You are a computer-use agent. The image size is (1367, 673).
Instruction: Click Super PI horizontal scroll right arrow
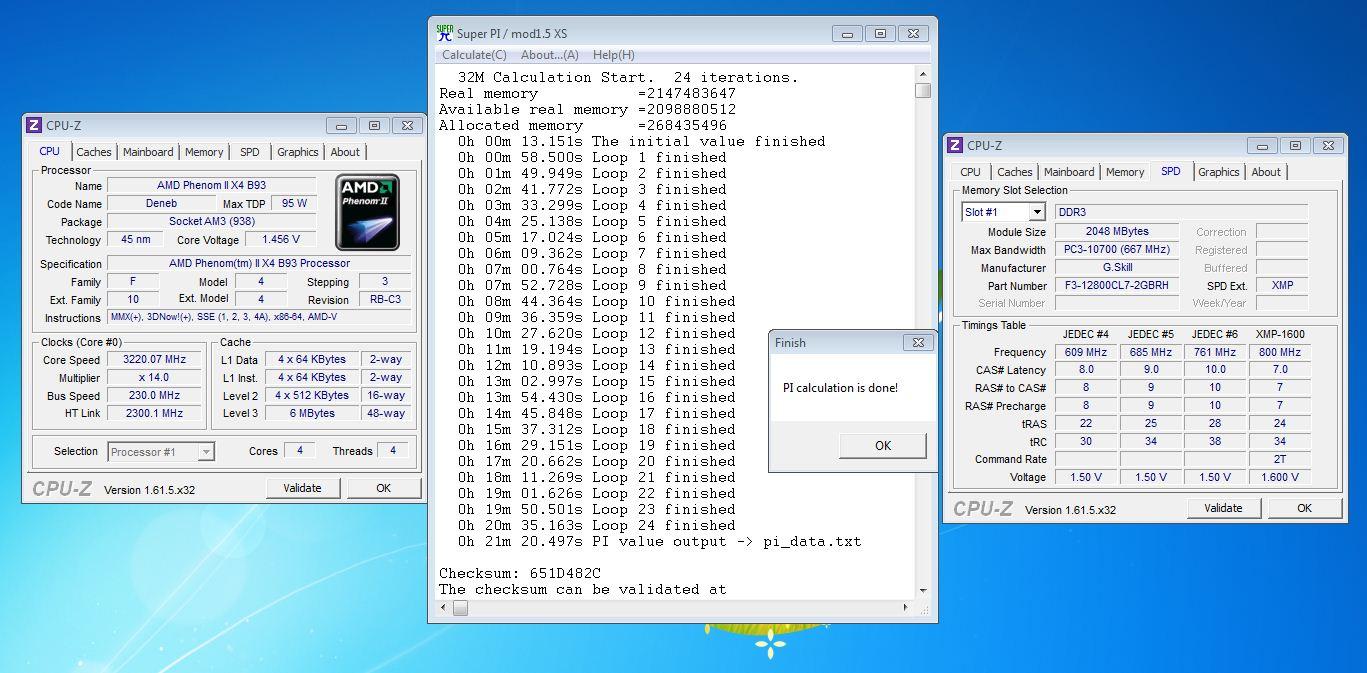click(908, 606)
